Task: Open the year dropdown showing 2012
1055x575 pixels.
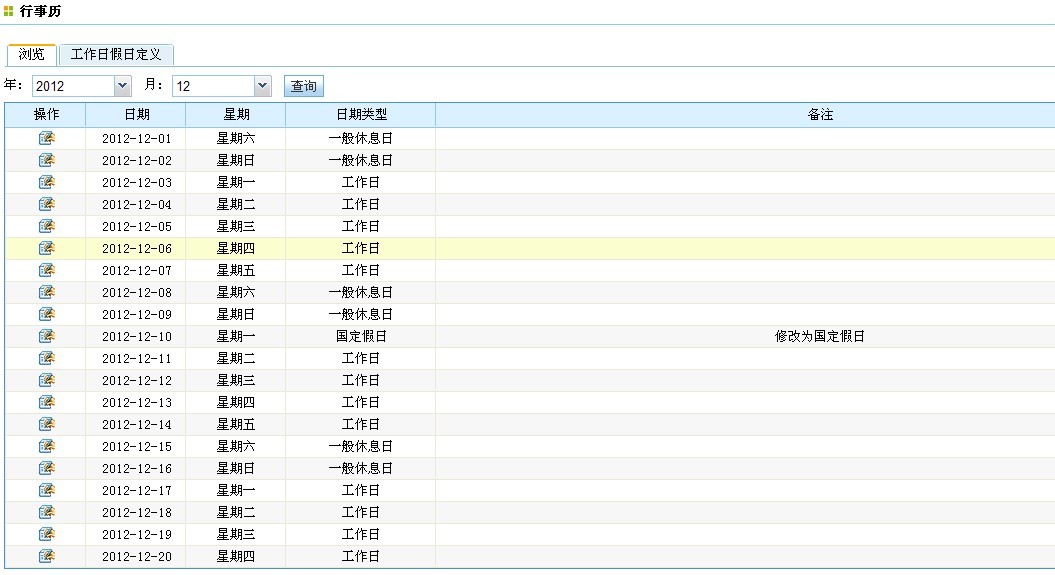Action: tap(82, 86)
